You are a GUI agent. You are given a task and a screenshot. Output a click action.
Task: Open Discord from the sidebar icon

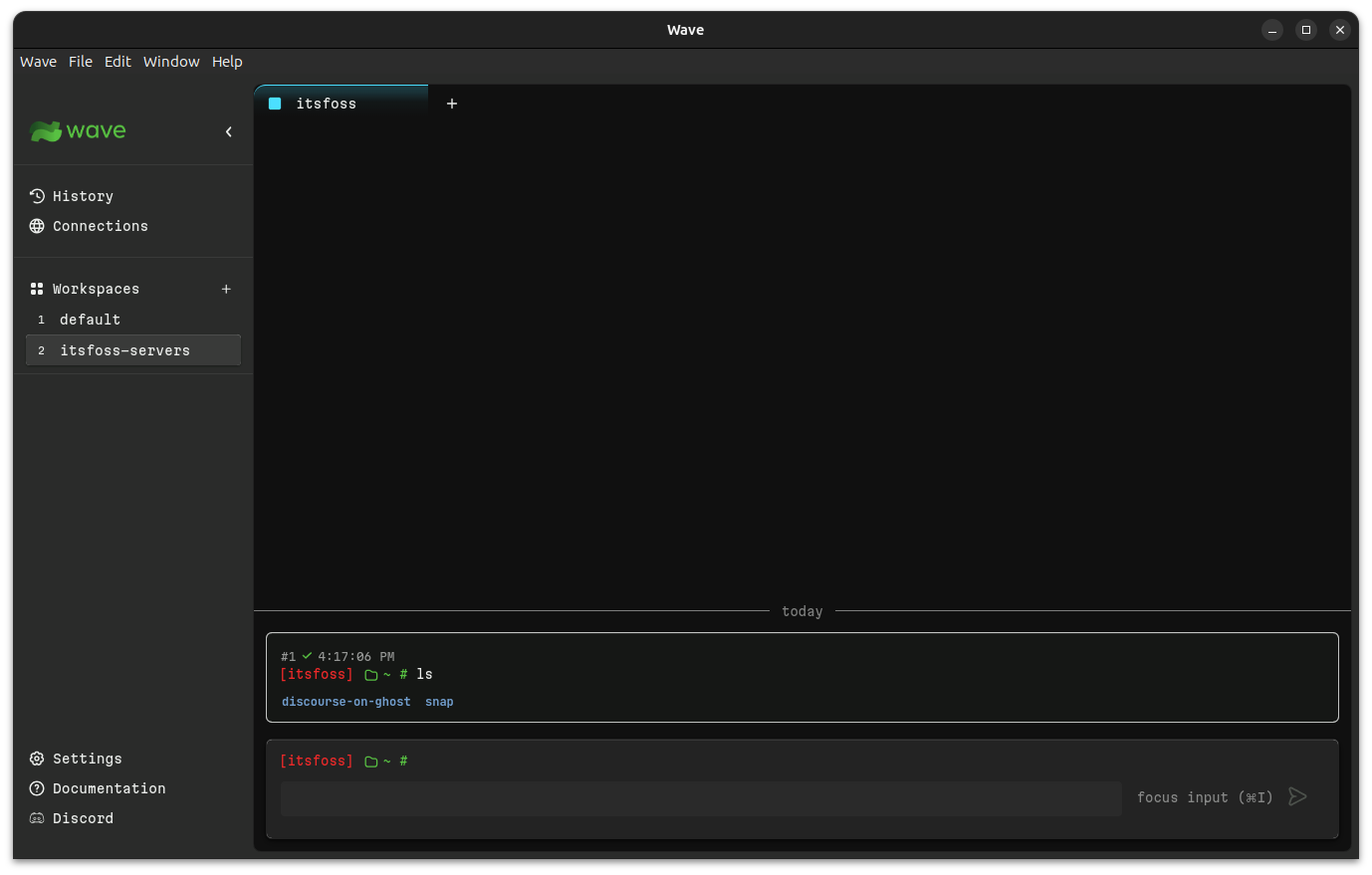[36, 818]
